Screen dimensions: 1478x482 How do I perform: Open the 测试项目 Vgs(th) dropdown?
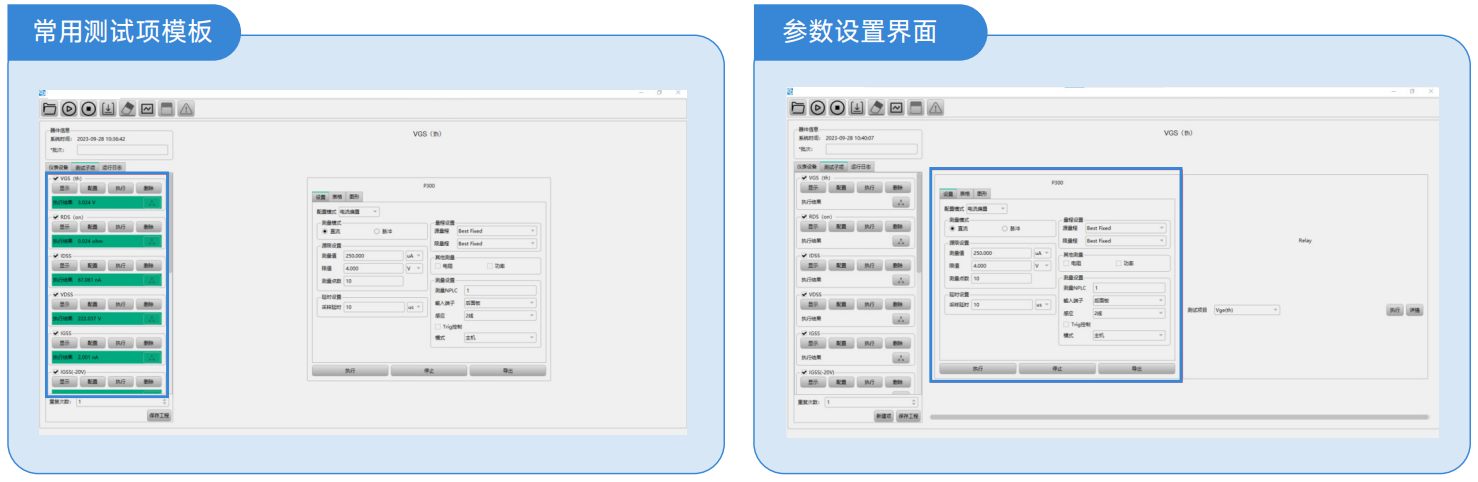[1246, 310]
